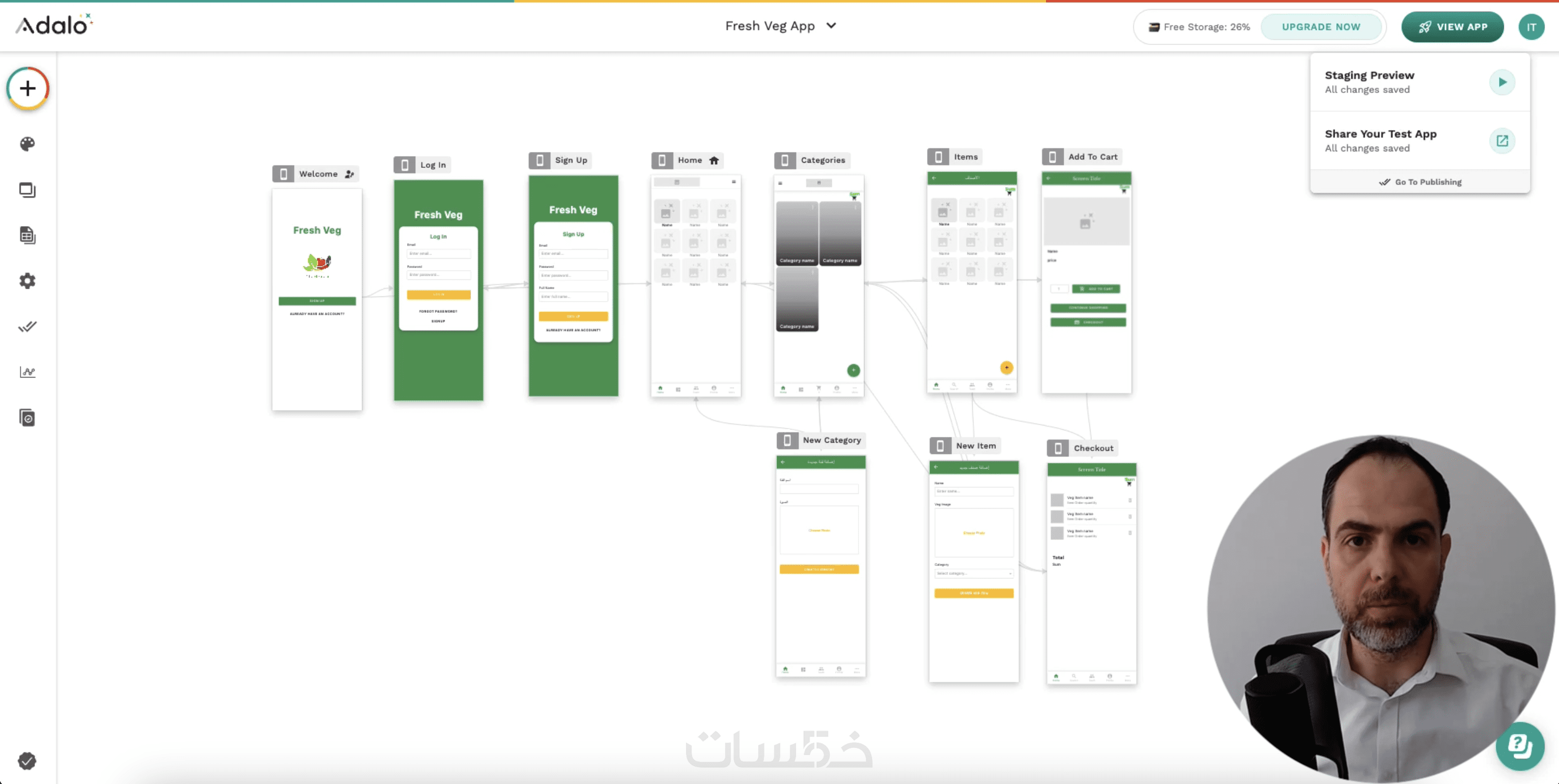
Task: Open the Analytics chart icon
Action: 27,372
